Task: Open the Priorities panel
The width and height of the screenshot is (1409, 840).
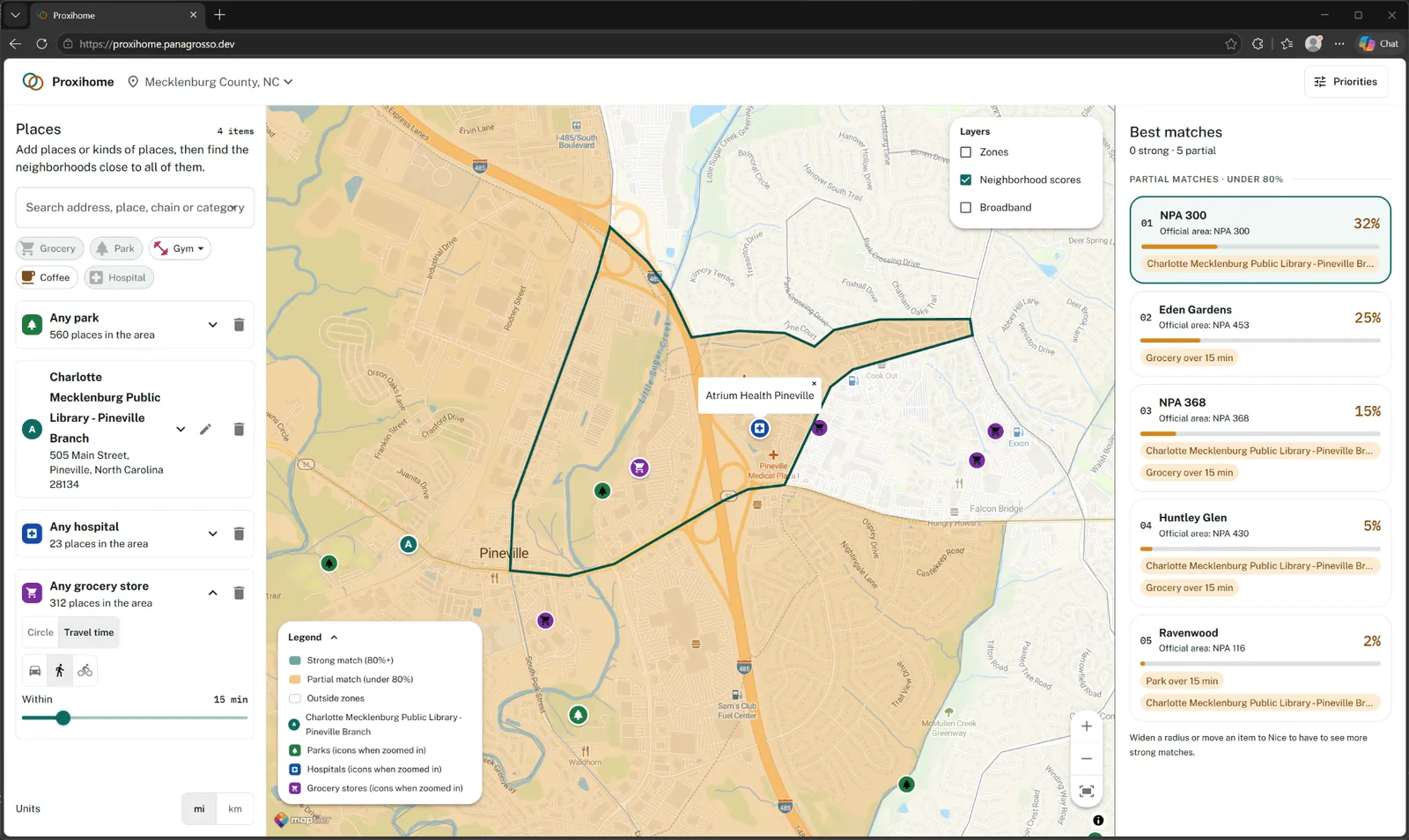Action: pyautogui.click(x=1346, y=82)
